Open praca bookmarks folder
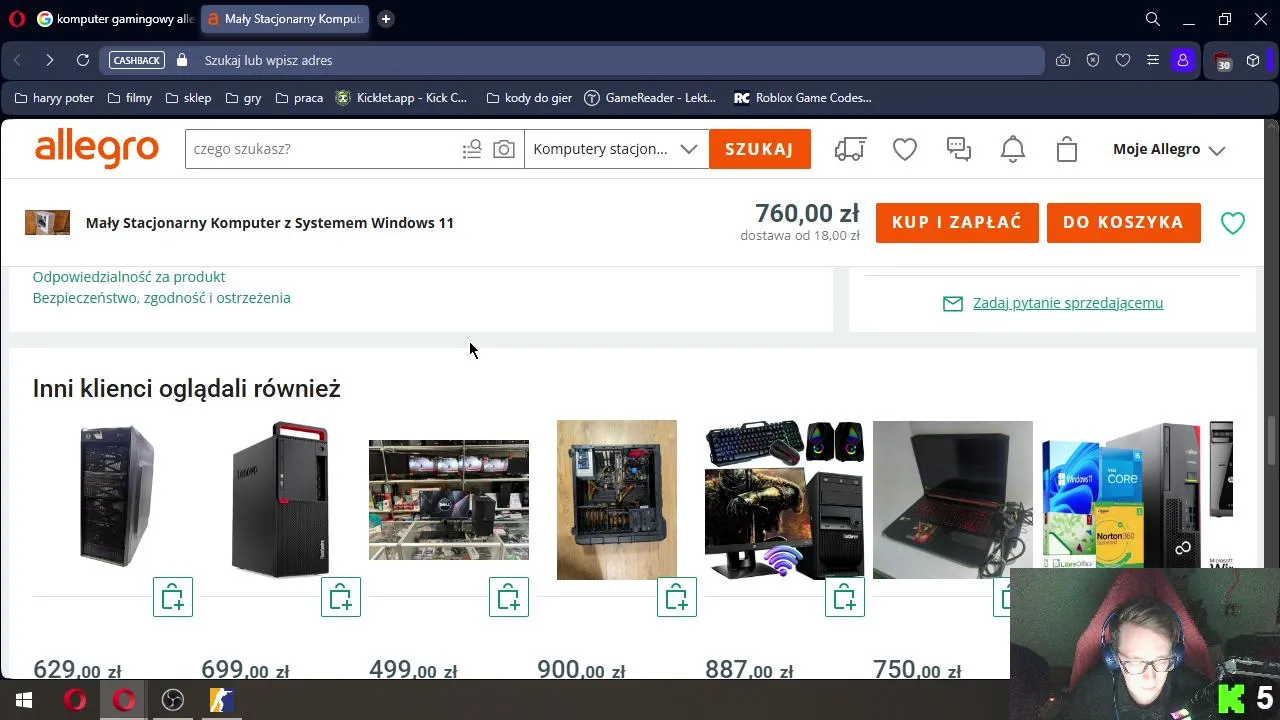Image resolution: width=1280 pixels, height=720 pixels. [298, 98]
